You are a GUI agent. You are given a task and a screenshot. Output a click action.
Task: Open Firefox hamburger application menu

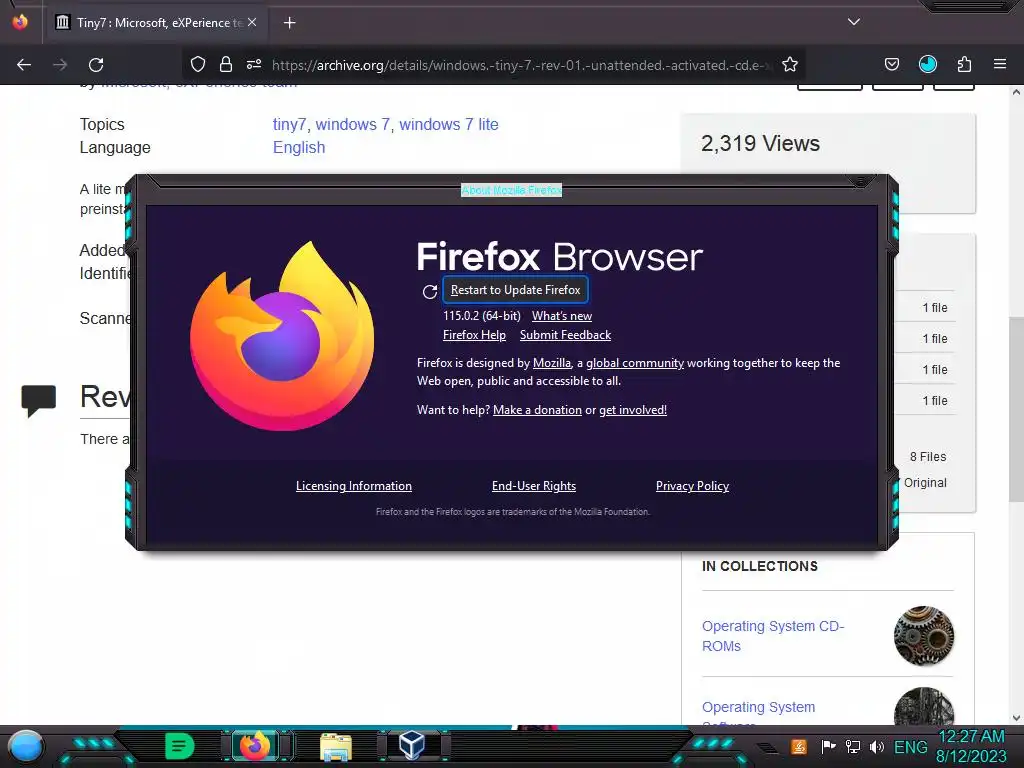(x=1000, y=64)
